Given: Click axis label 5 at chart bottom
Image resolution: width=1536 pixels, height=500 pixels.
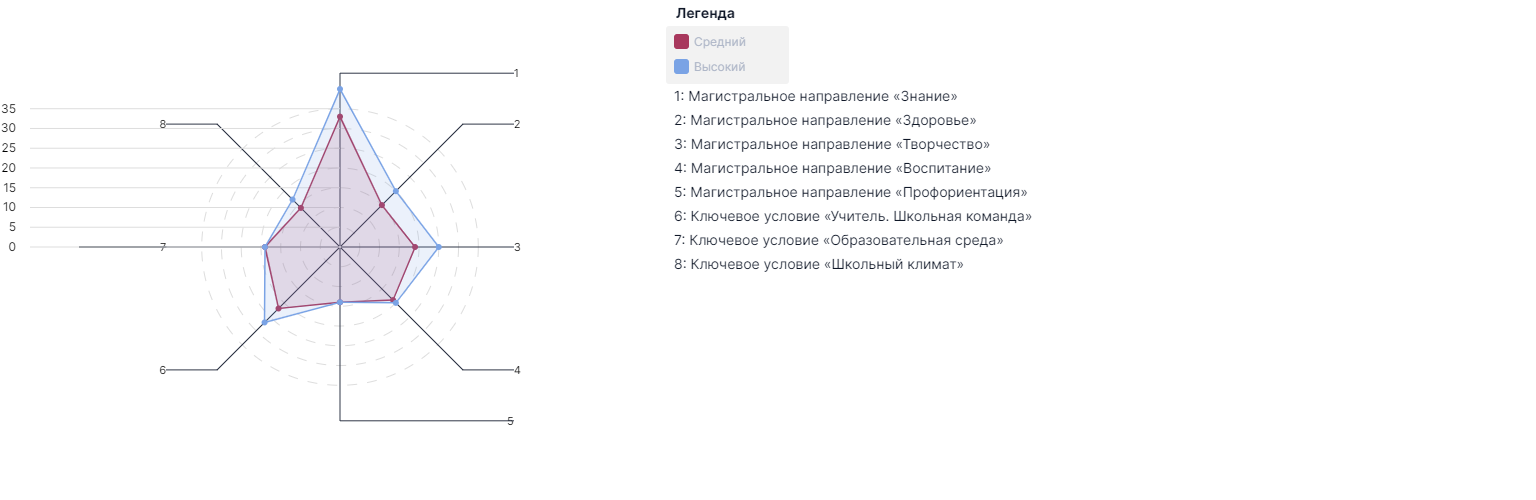Looking at the screenshot, I should tap(510, 421).
